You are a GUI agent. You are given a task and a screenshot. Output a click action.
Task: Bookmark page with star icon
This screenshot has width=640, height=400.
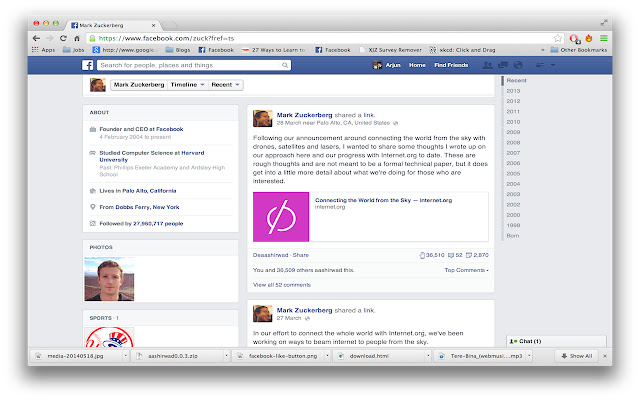coord(558,38)
